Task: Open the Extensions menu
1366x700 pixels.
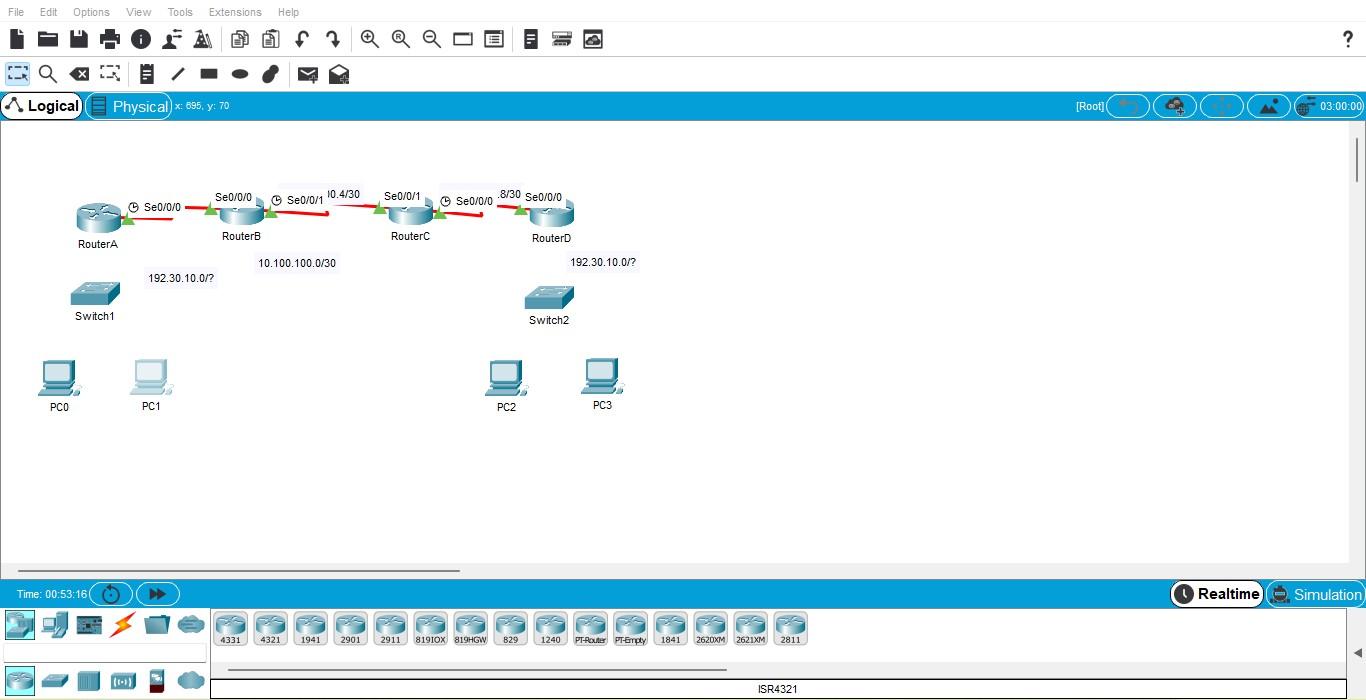Action: [235, 12]
